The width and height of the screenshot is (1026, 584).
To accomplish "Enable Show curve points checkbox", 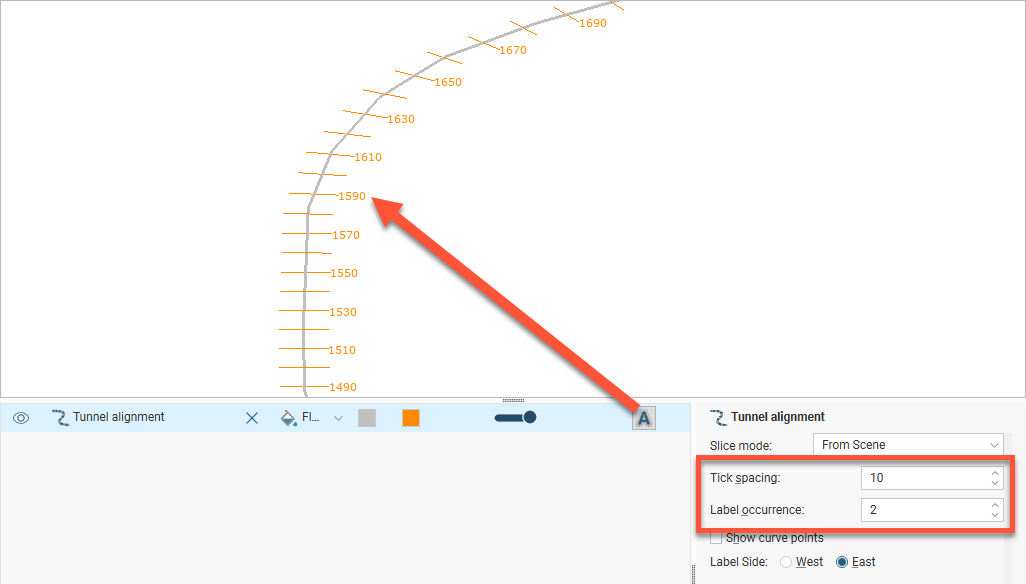I will point(716,538).
